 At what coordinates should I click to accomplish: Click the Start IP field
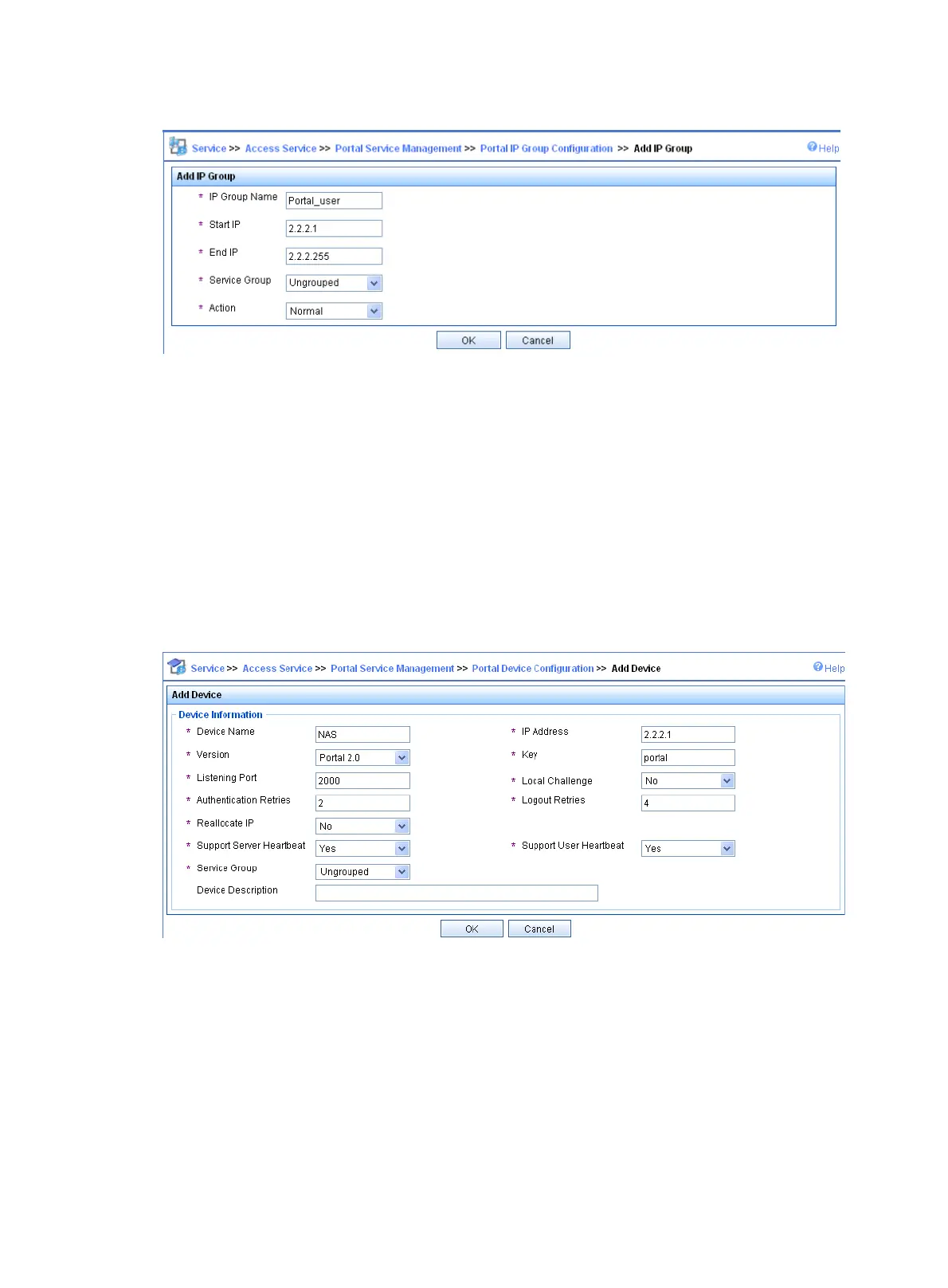(x=334, y=229)
